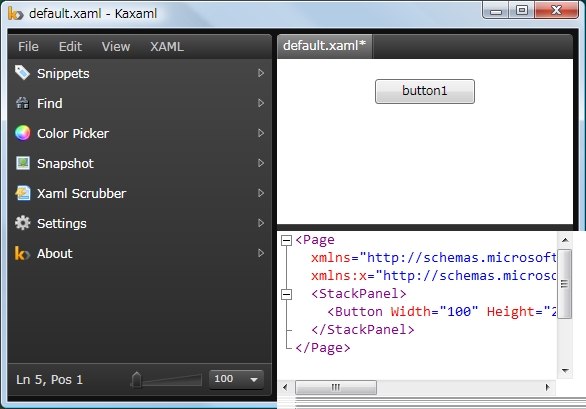Click the <StackPanel> opening tag
The image size is (586, 409).
click(x=359, y=294)
